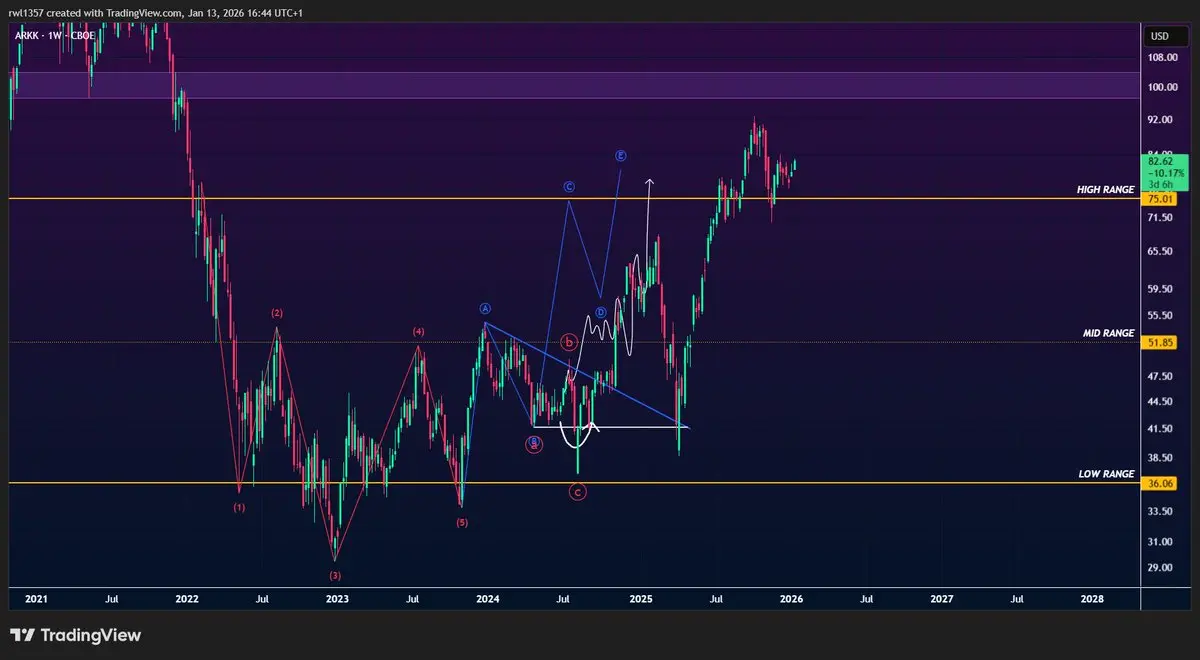1200x660 pixels.
Task: Click the 108.00 price axis label
Action: (1160, 58)
